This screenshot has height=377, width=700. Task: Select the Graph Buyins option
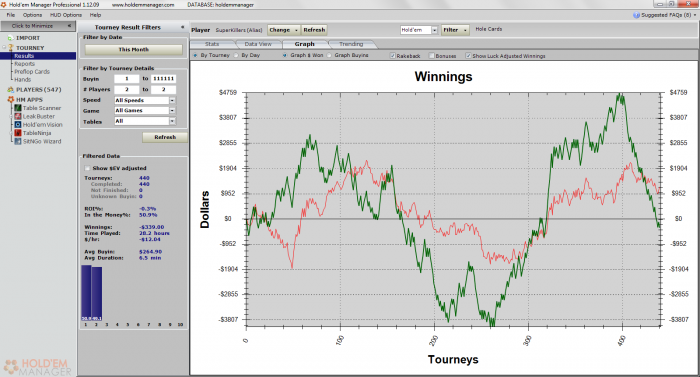pyautogui.click(x=329, y=55)
